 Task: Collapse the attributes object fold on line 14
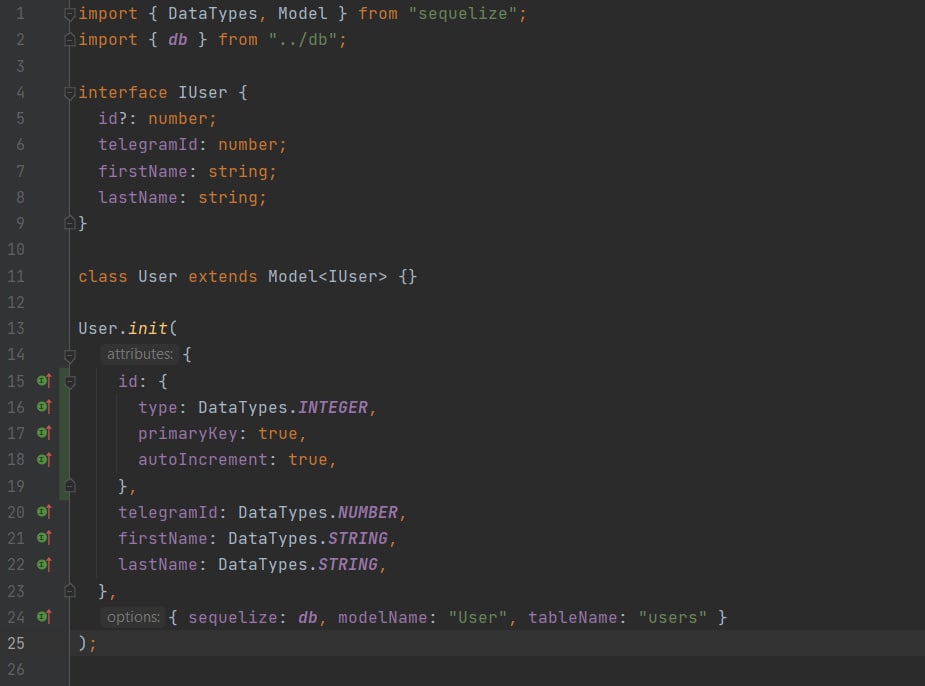[70, 355]
